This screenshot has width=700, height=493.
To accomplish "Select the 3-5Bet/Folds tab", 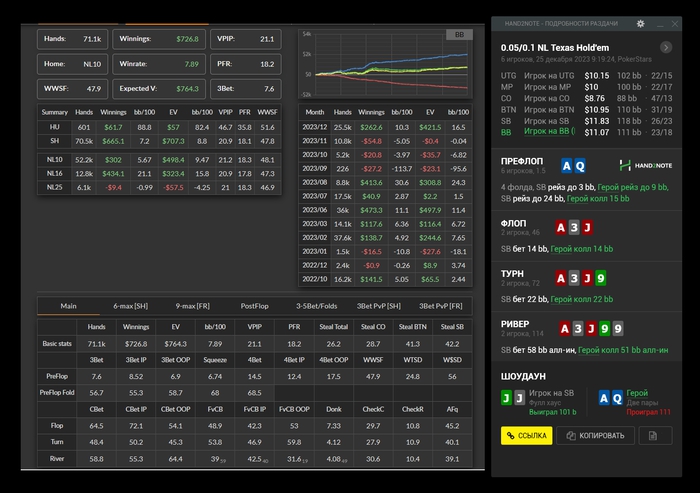I will (x=316, y=306).
